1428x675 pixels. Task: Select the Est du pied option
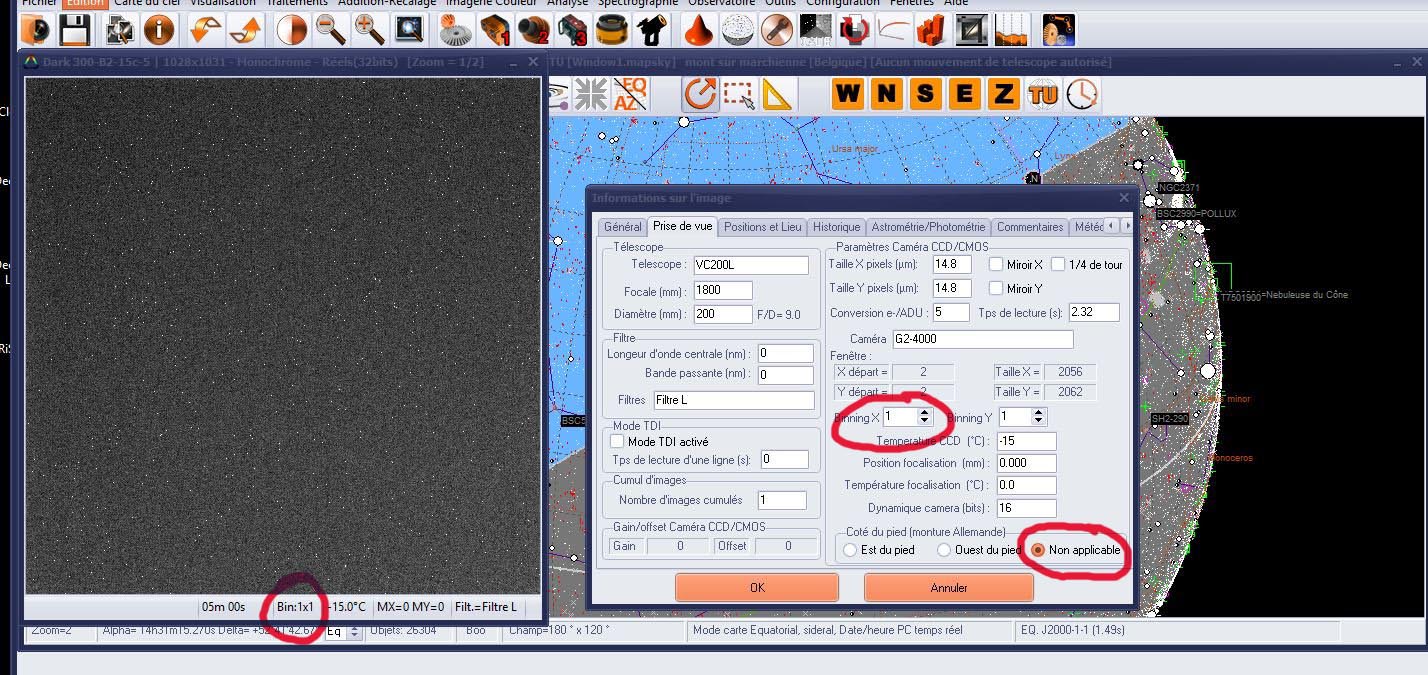[851, 550]
